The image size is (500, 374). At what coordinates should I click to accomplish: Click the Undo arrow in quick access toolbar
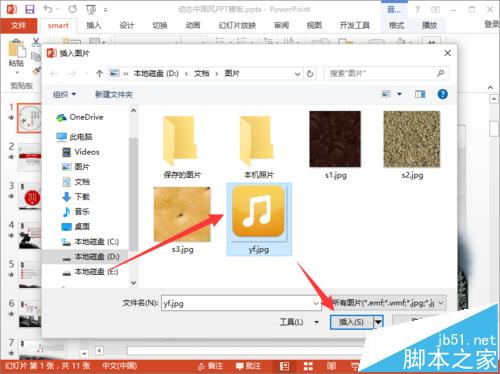coord(48,9)
